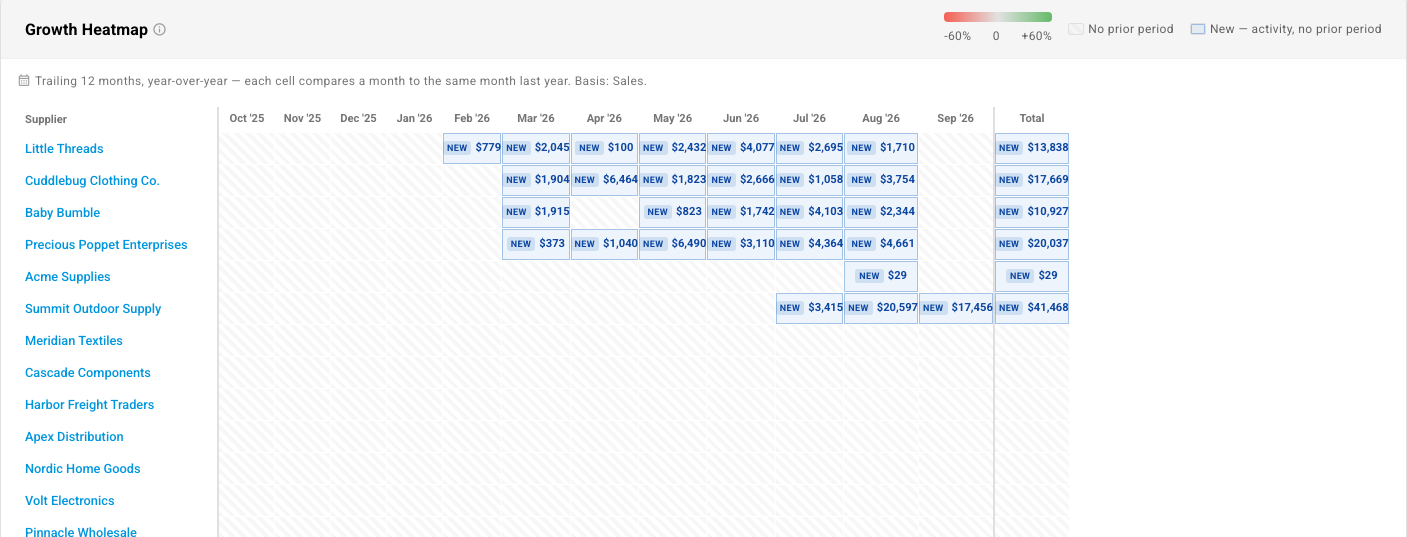Screen dimensions: 1407x537
Task: Select the $3,754 August cell for Cuddlebug
Action: point(881,180)
